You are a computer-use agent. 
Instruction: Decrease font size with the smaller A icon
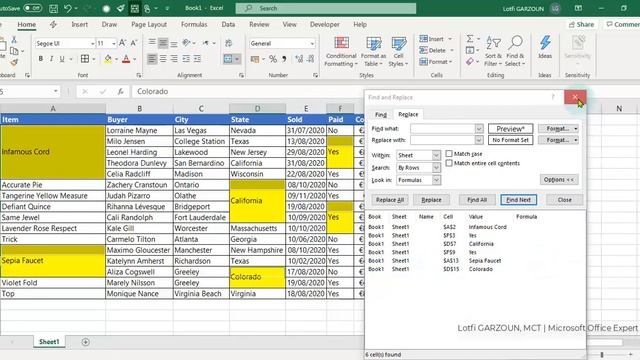(133, 43)
